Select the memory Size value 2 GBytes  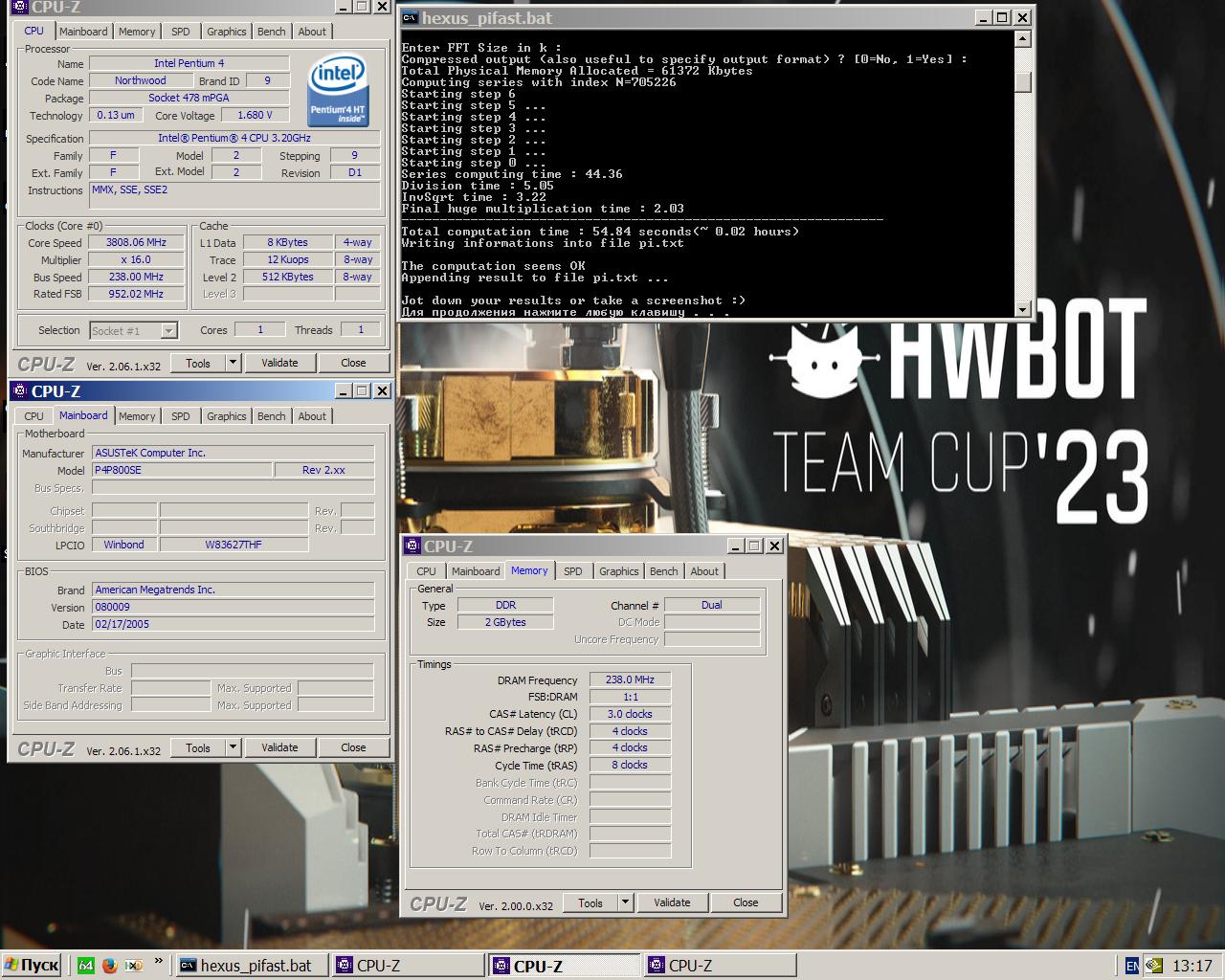click(x=505, y=622)
